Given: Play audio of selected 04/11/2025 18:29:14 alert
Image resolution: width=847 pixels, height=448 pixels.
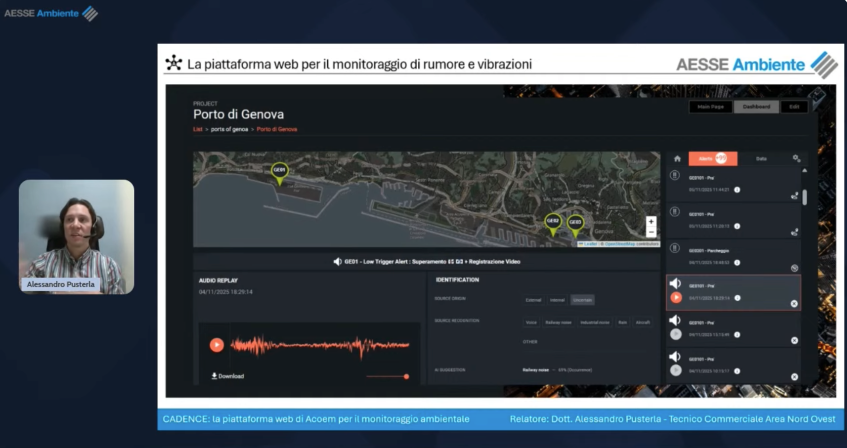Looking at the screenshot, I should click(676, 297).
